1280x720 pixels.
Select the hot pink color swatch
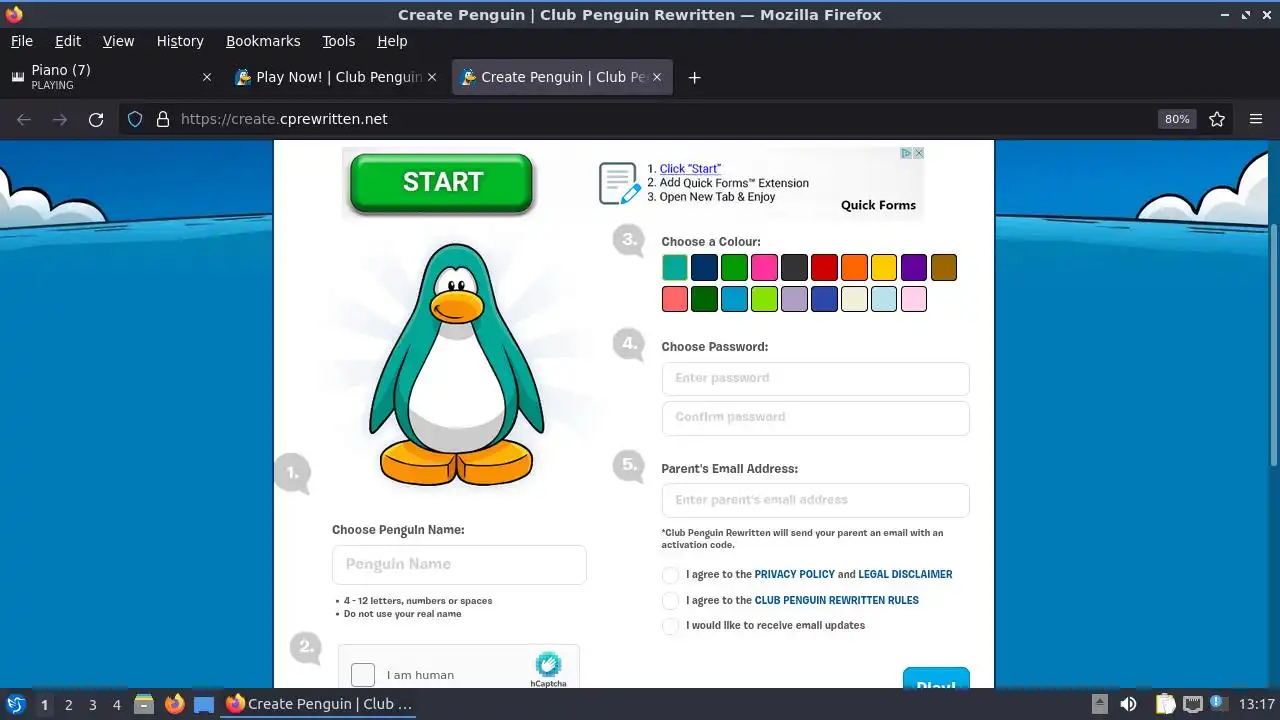(x=764, y=268)
